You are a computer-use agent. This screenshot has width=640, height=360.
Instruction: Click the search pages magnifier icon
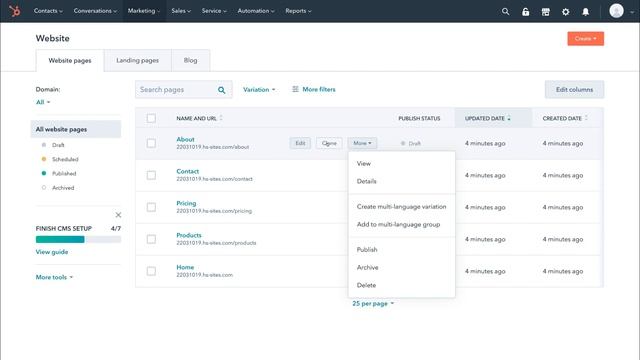coord(221,90)
